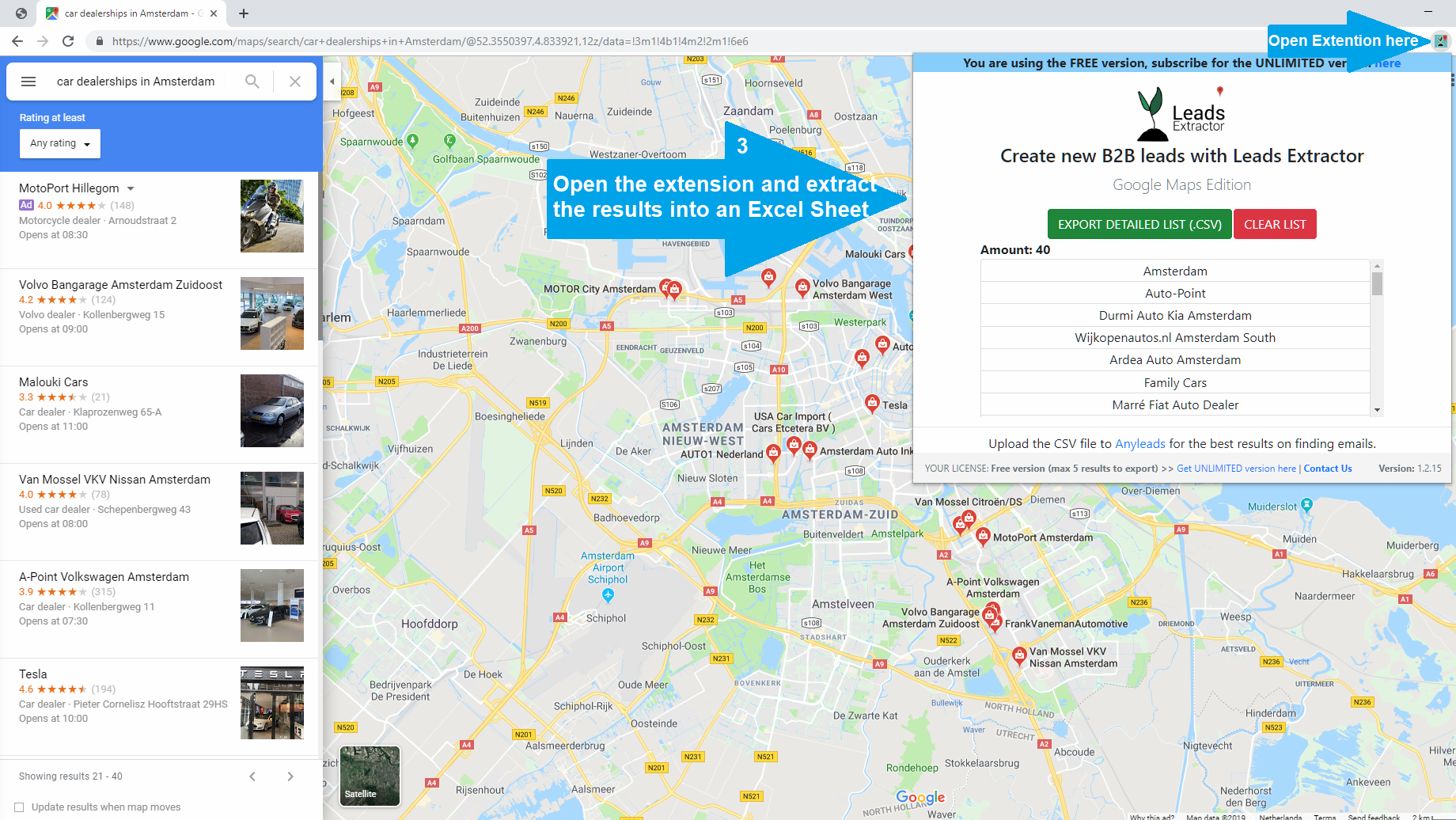Clear the search with the X icon

click(295, 82)
